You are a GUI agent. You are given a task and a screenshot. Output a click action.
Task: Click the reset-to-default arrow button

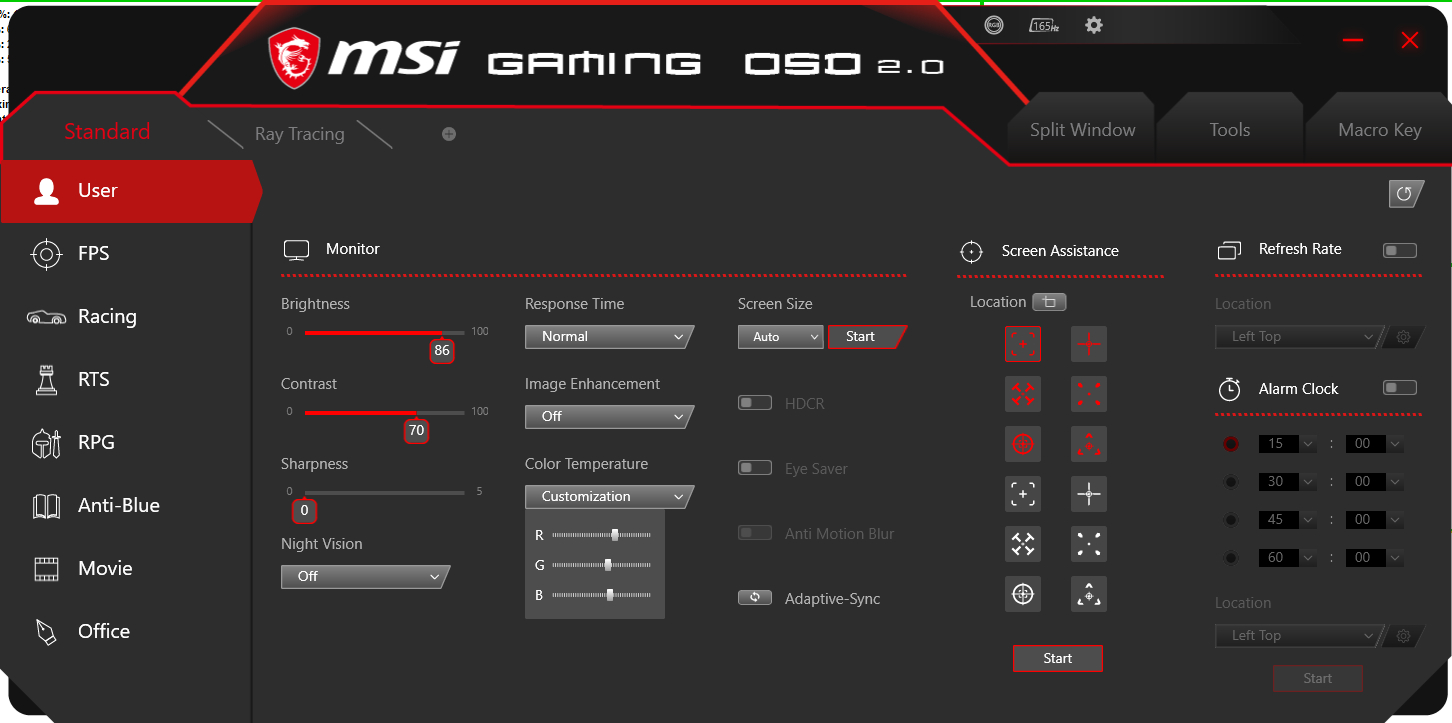1405,194
